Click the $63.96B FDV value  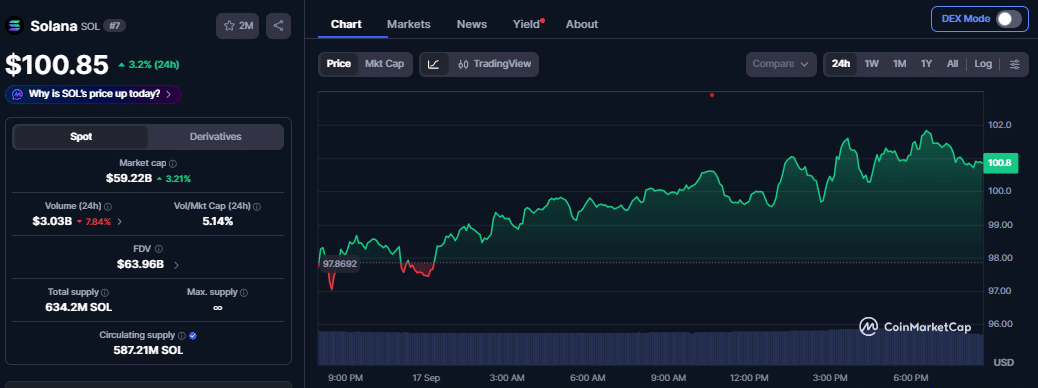pyautogui.click(x=140, y=265)
